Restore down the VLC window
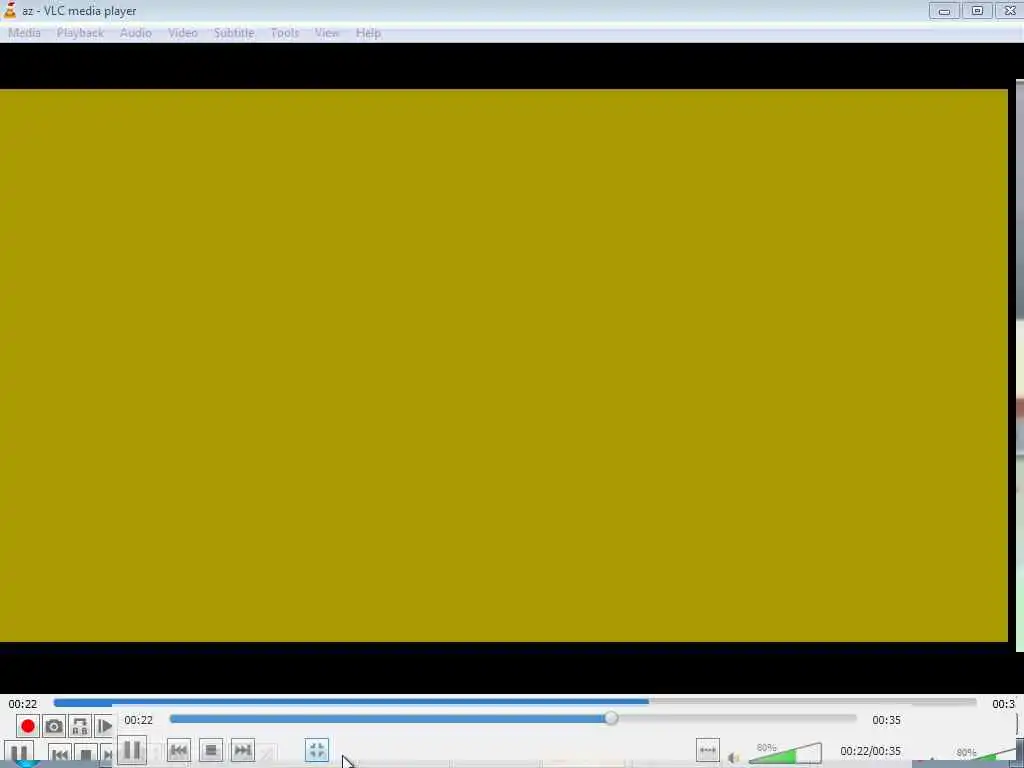 [977, 10]
